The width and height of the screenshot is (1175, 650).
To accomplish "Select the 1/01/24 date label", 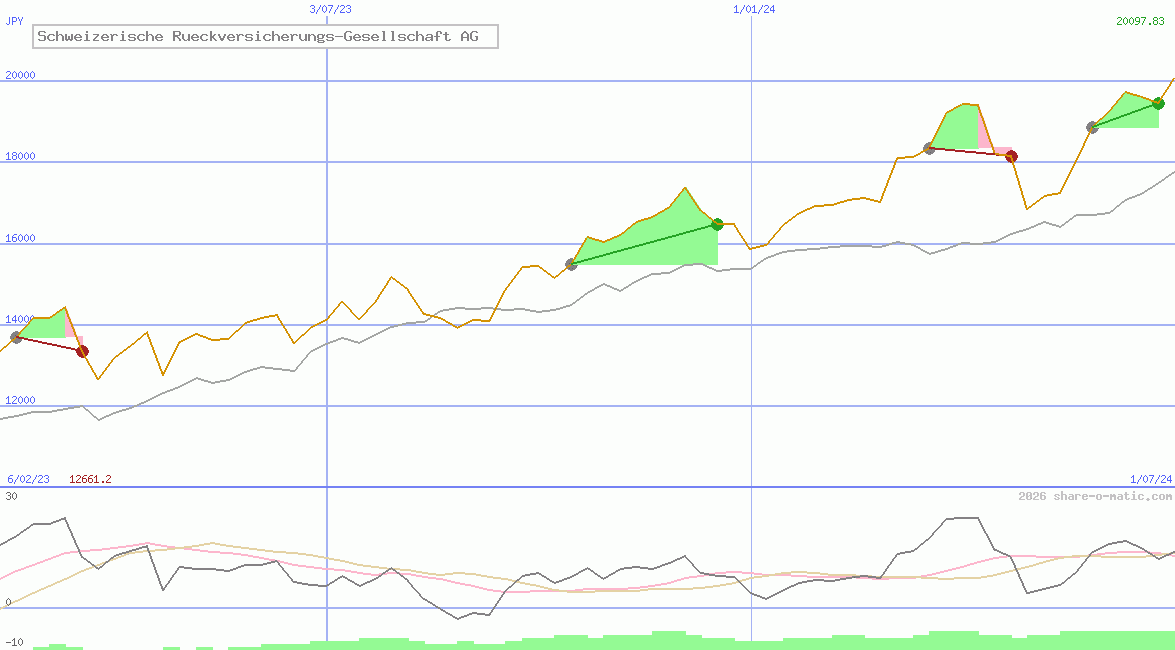I will pyautogui.click(x=754, y=9).
